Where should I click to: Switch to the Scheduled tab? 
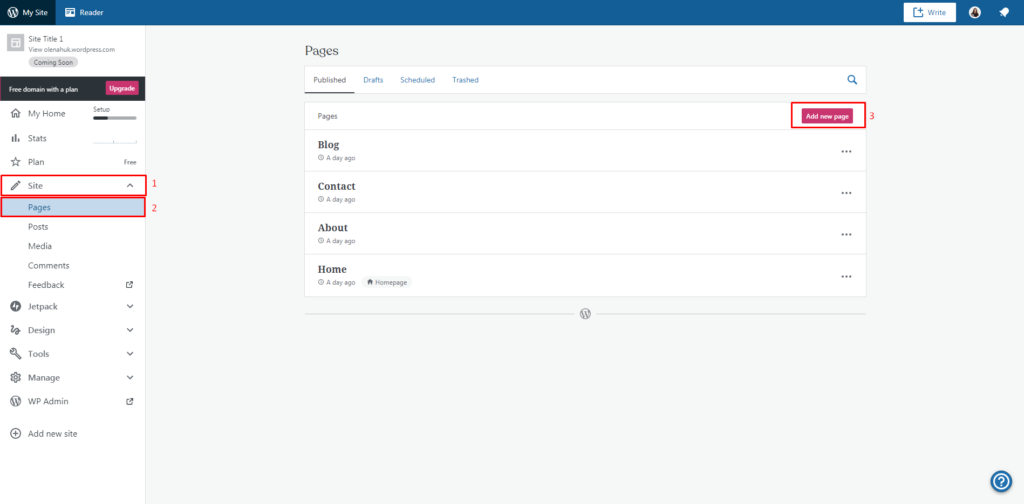pos(417,80)
